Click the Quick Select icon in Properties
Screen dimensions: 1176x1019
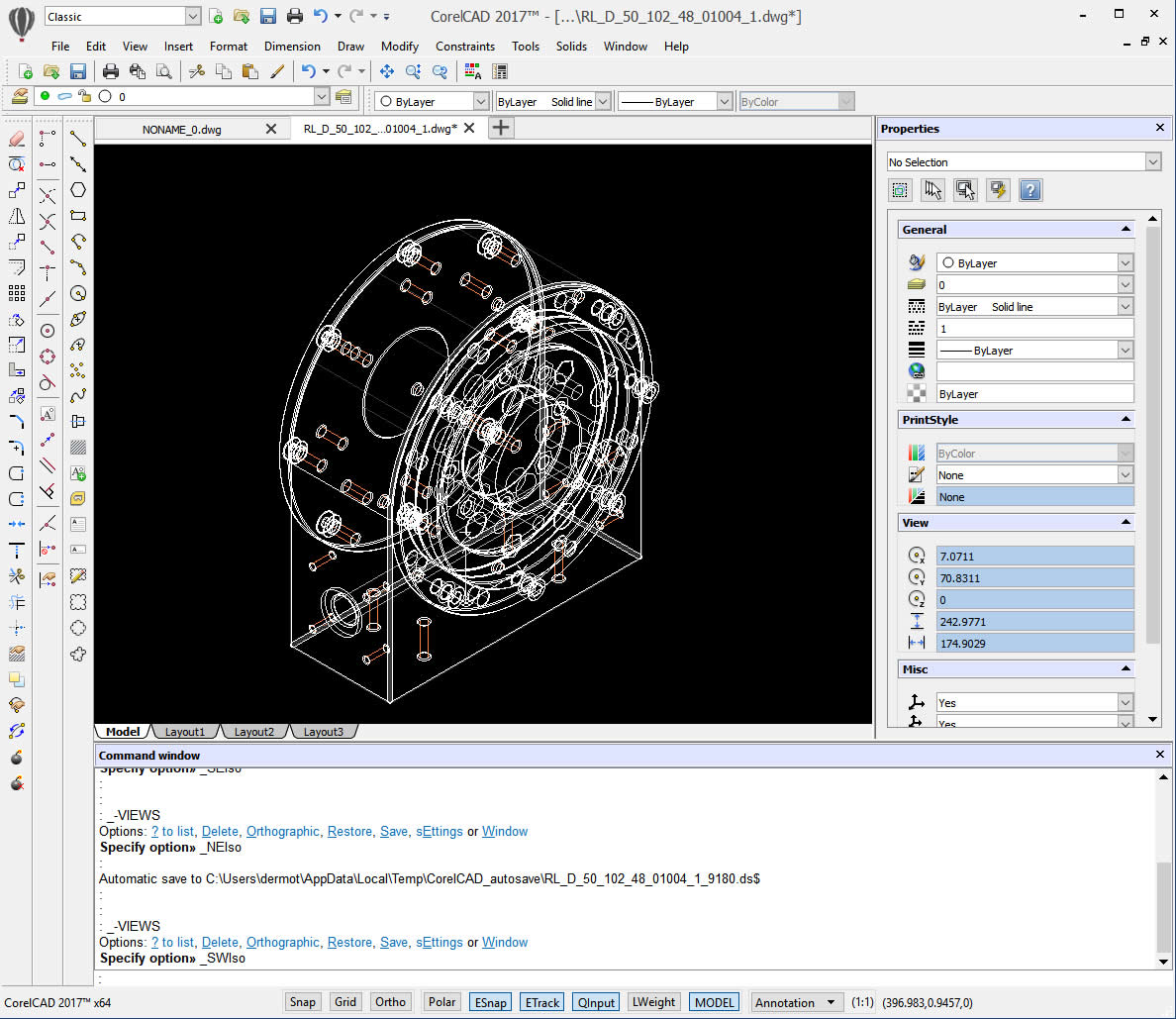(998, 190)
